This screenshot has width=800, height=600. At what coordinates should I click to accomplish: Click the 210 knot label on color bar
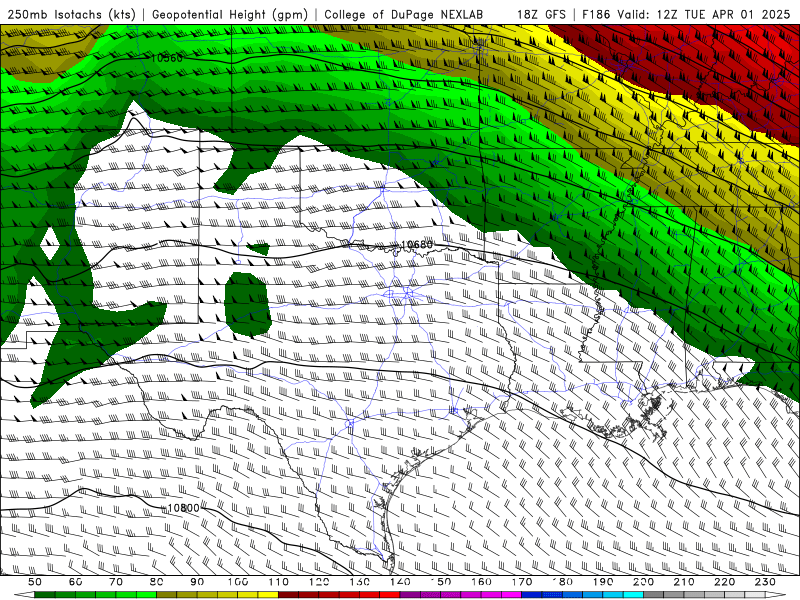click(x=684, y=582)
